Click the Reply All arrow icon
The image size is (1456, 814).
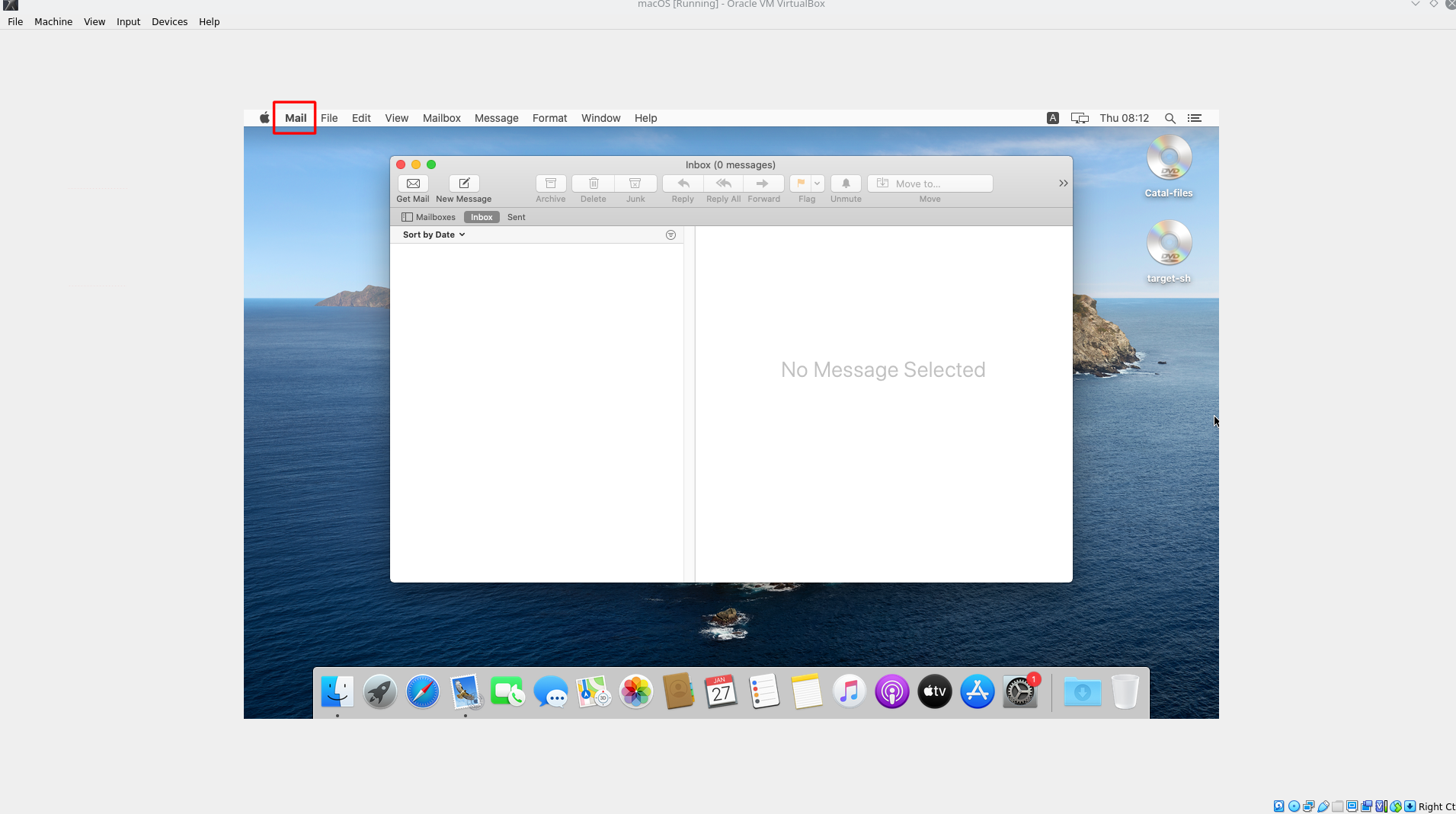click(724, 184)
